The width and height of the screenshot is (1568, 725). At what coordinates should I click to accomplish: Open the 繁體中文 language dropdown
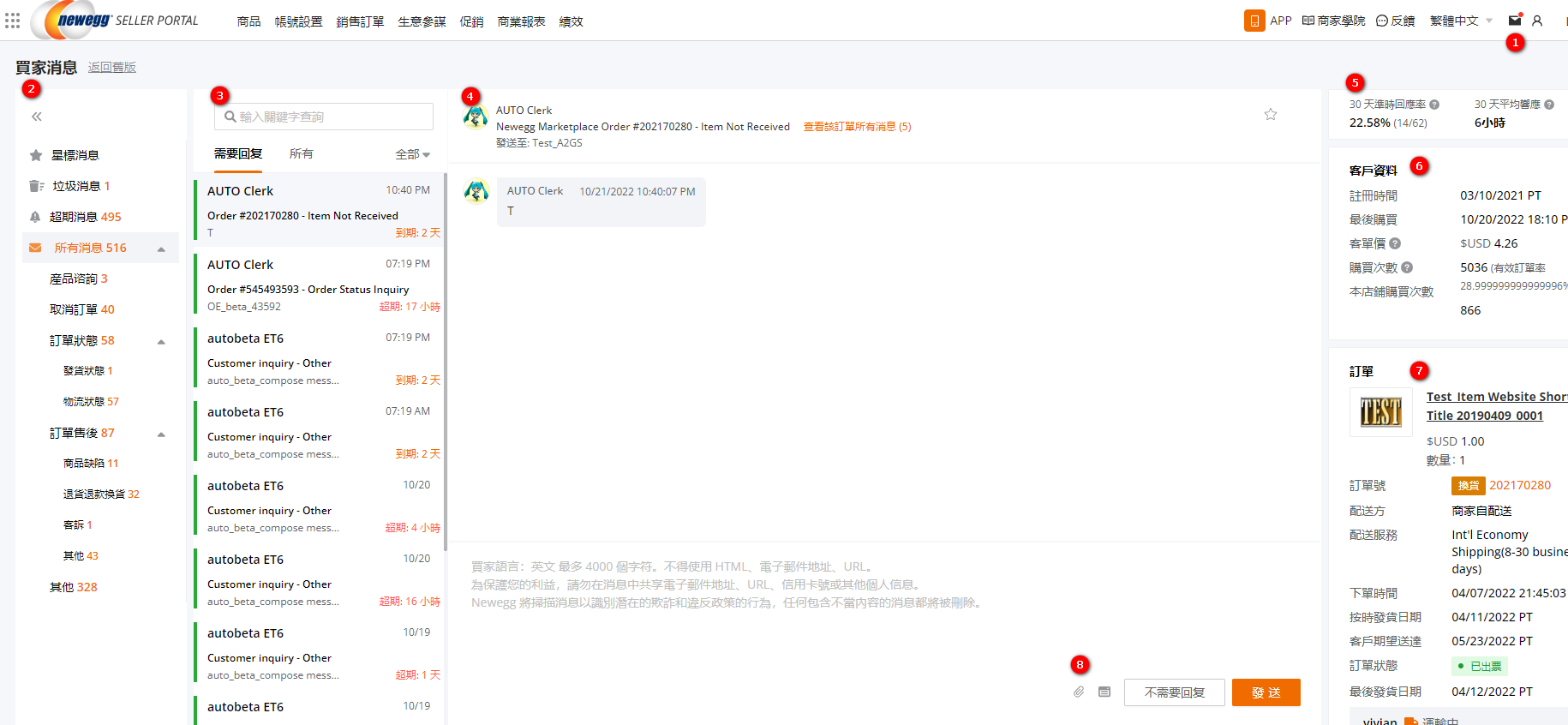(x=1461, y=21)
